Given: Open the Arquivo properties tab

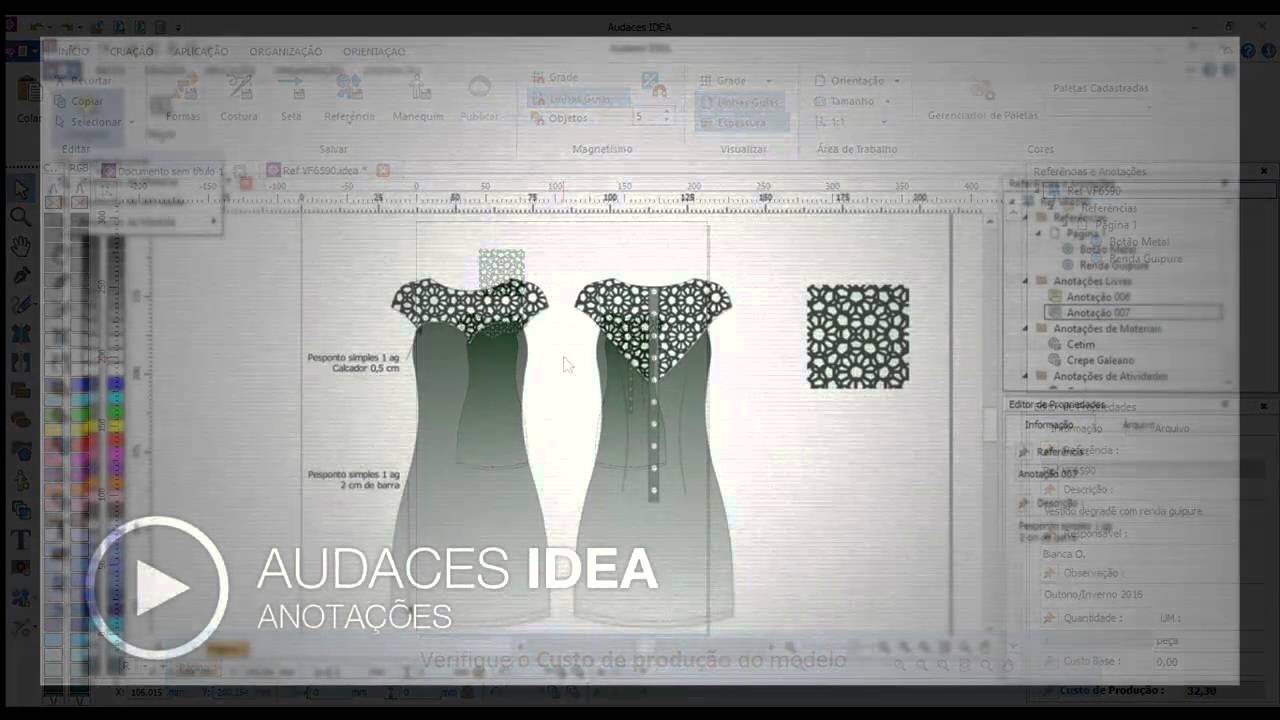Looking at the screenshot, I should tap(1171, 428).
